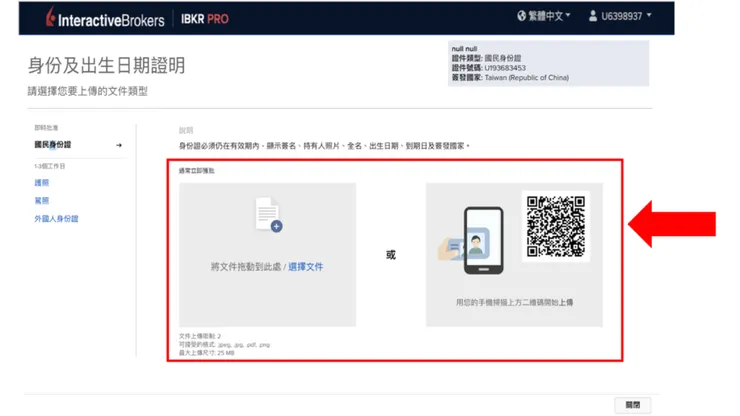Screen dimensions: 740x416
Task: Click the IBKR PRO label
Action: (204, 19)
